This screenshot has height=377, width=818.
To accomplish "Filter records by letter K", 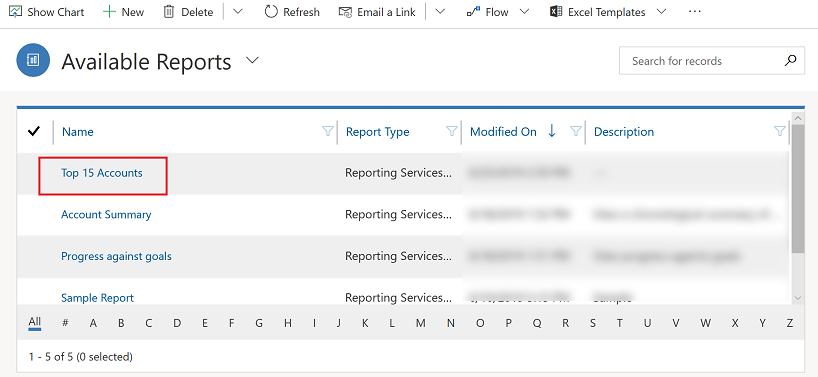I will [x=365, y=323].
